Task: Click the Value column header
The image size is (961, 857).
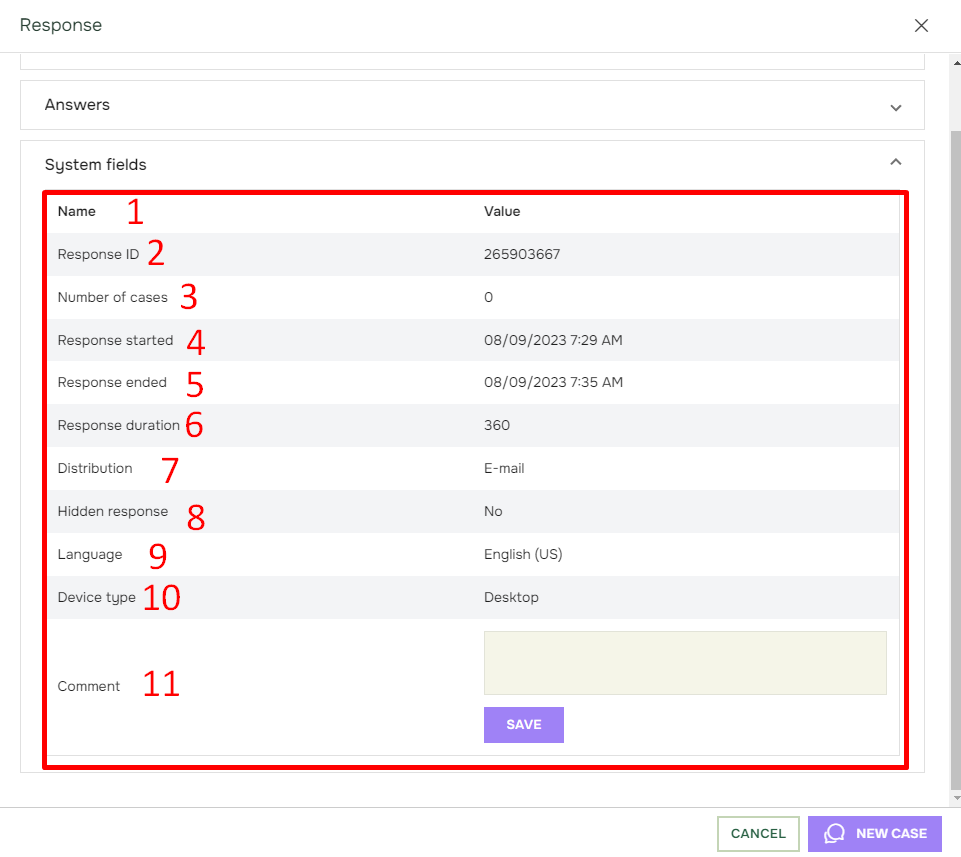Action: tap(502, 211)
